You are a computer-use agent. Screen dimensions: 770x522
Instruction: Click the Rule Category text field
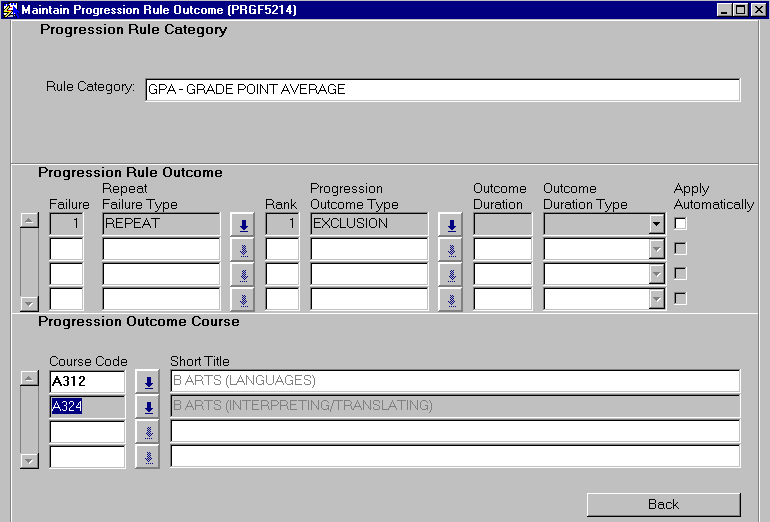click(442, 90)
